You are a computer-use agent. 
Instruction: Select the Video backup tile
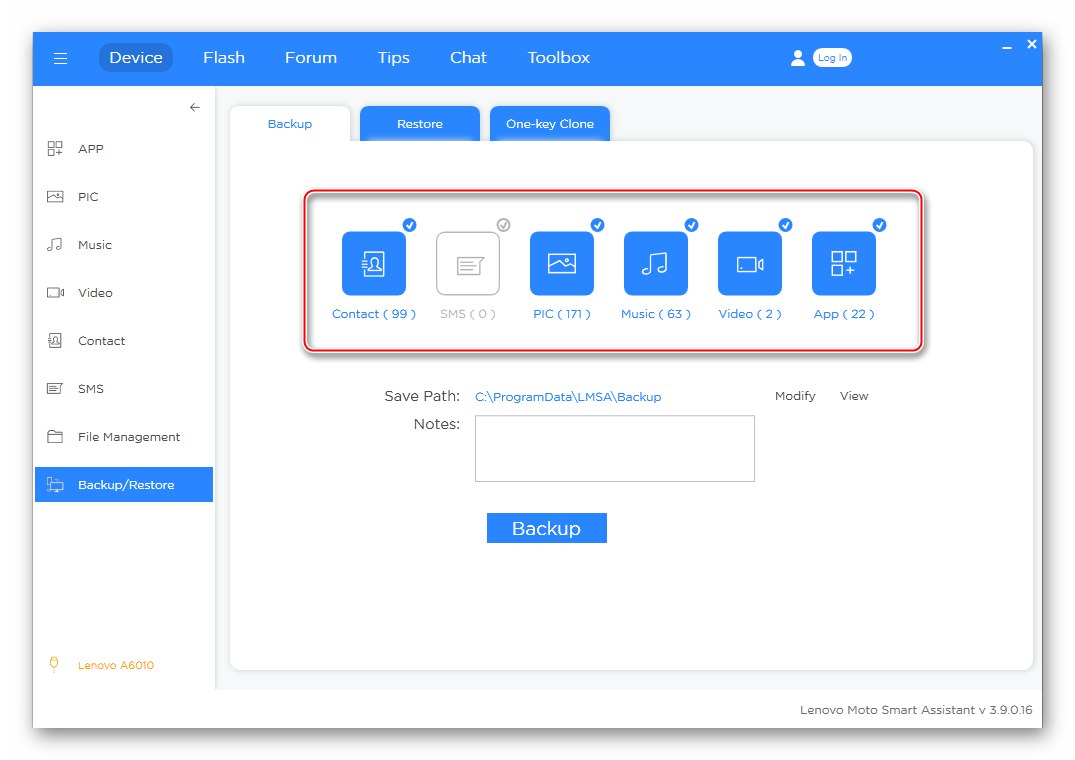tap(749, 263)
